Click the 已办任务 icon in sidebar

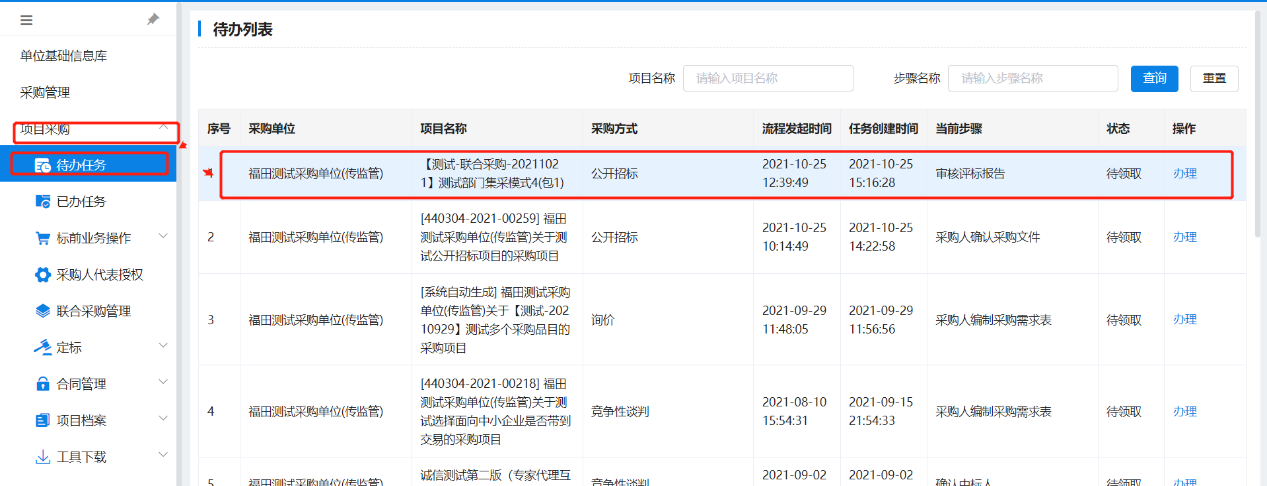(x=43, y=201)
